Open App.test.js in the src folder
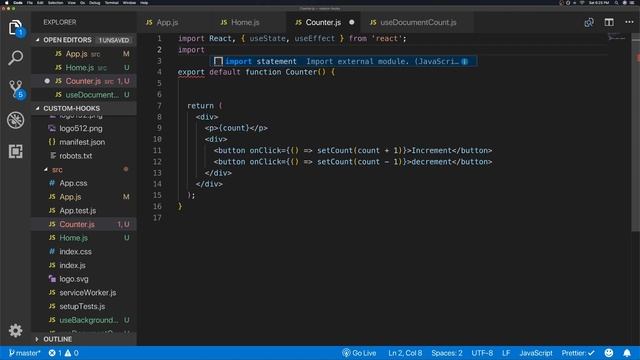This screenshot has height=360, width=640. 84,211
